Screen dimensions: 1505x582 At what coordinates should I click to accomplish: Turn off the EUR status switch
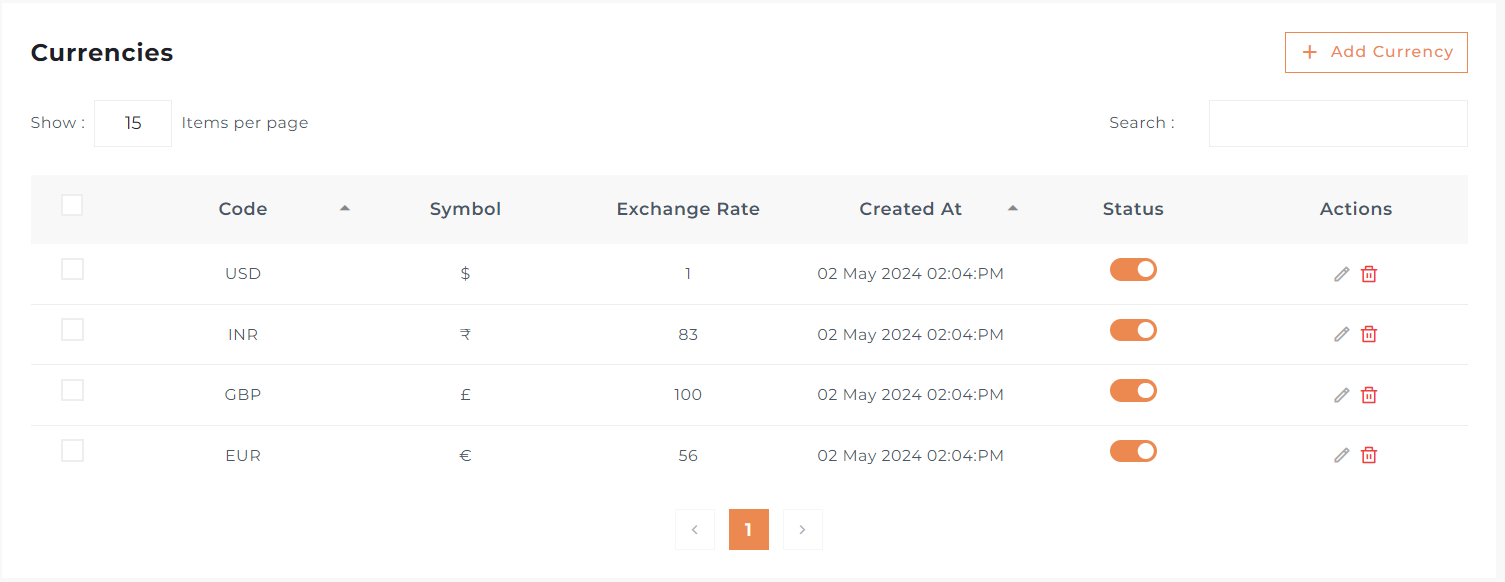[1133, 451]
